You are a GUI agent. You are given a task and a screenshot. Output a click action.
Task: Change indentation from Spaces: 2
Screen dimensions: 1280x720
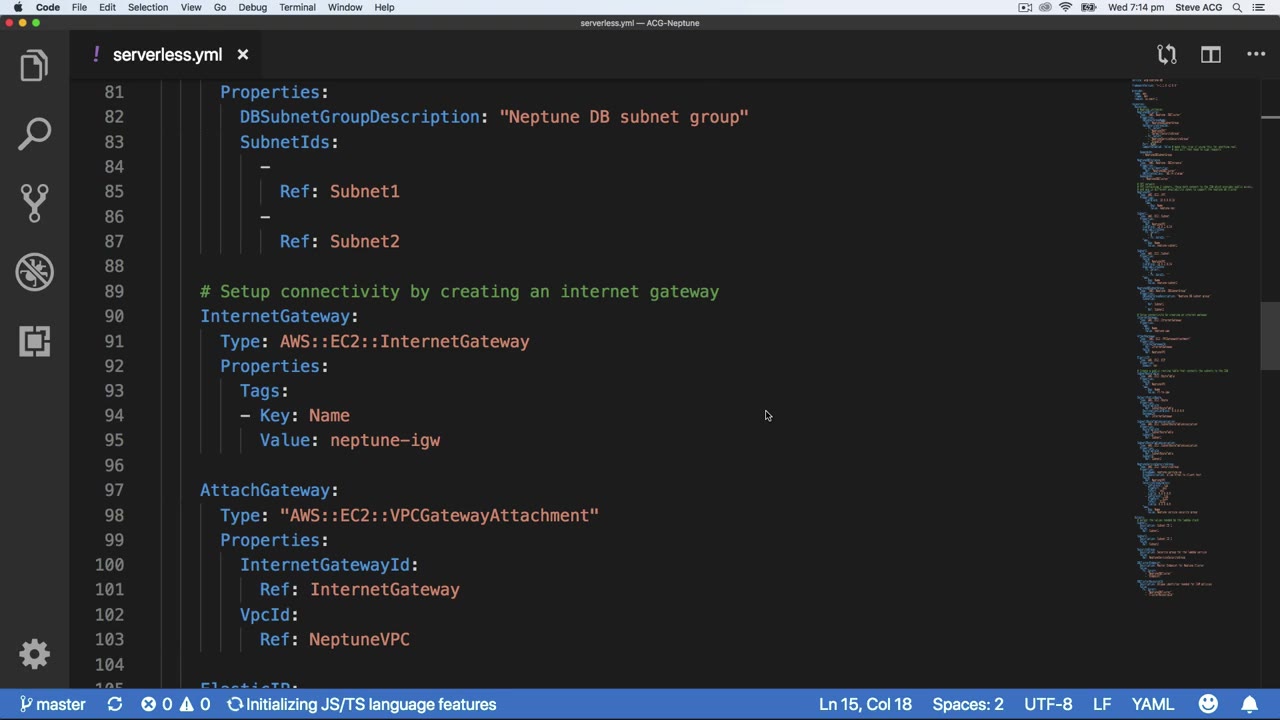(x=967, y=704)
